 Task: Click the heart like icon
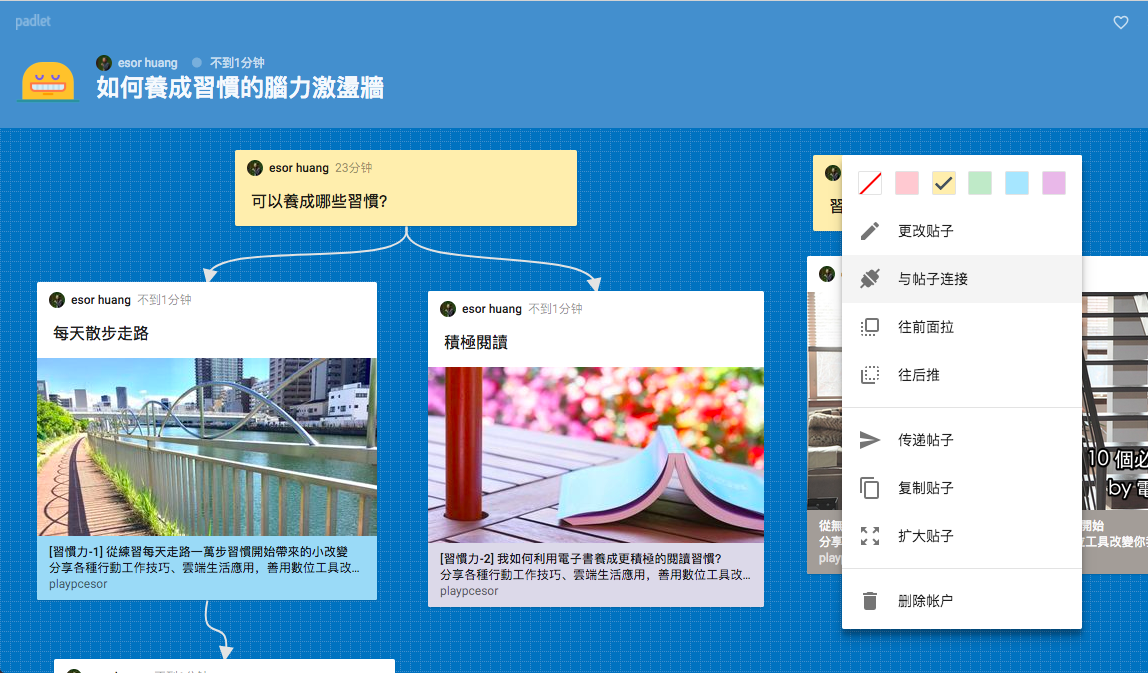coord(1120,23)
